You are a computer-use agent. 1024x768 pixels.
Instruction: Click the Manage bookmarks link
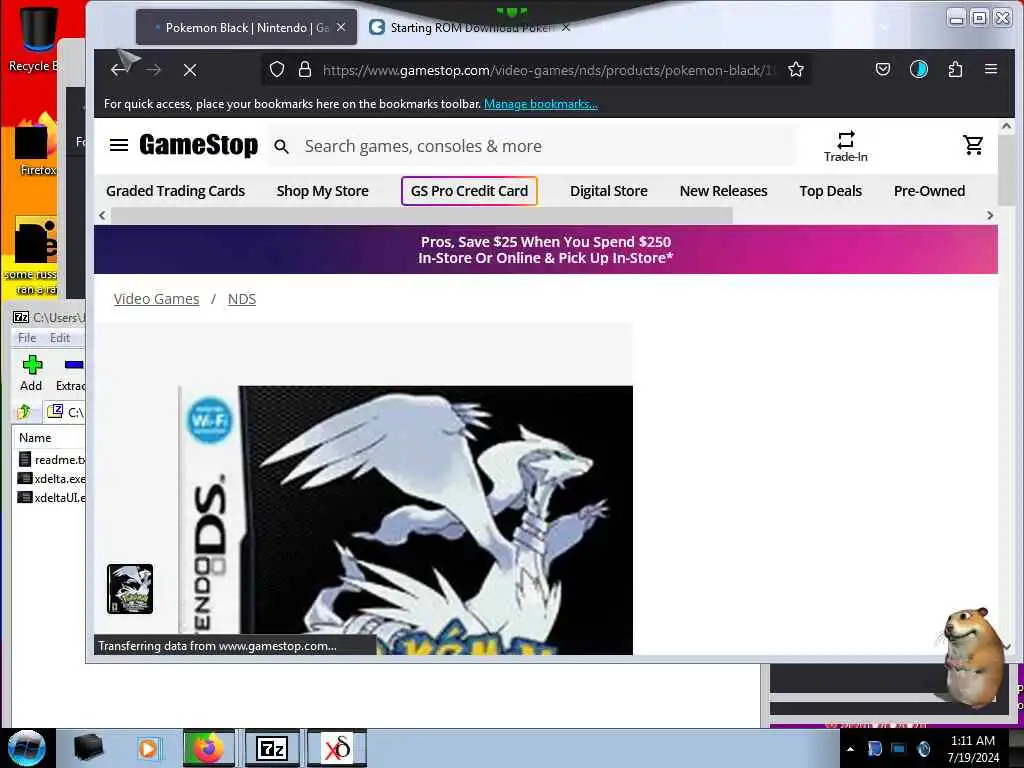click(541, 104)
